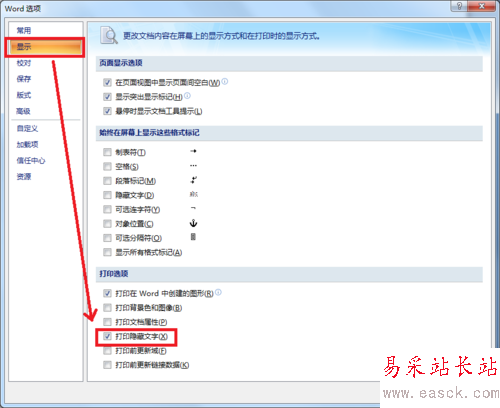
Task: Click the optional break symbol icon
Action: [x=193, y=237]
